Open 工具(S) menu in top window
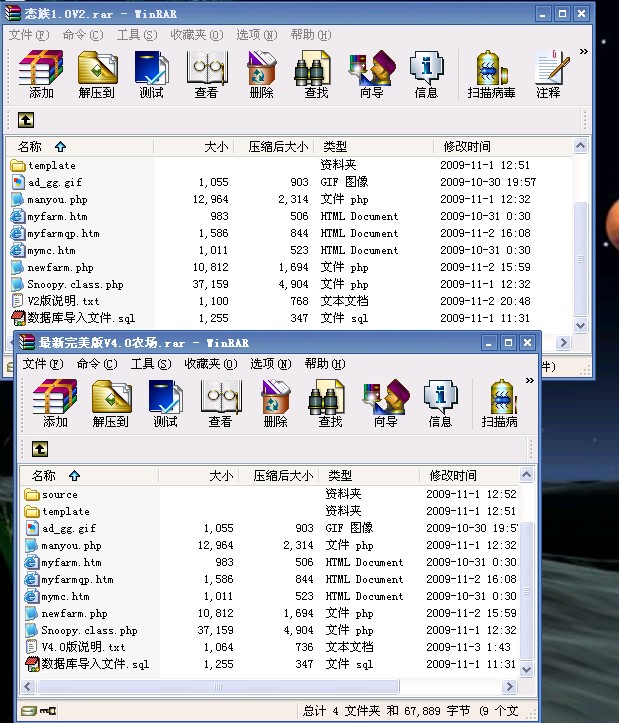The height and width of the screenshot is (723, 619). 137,35
